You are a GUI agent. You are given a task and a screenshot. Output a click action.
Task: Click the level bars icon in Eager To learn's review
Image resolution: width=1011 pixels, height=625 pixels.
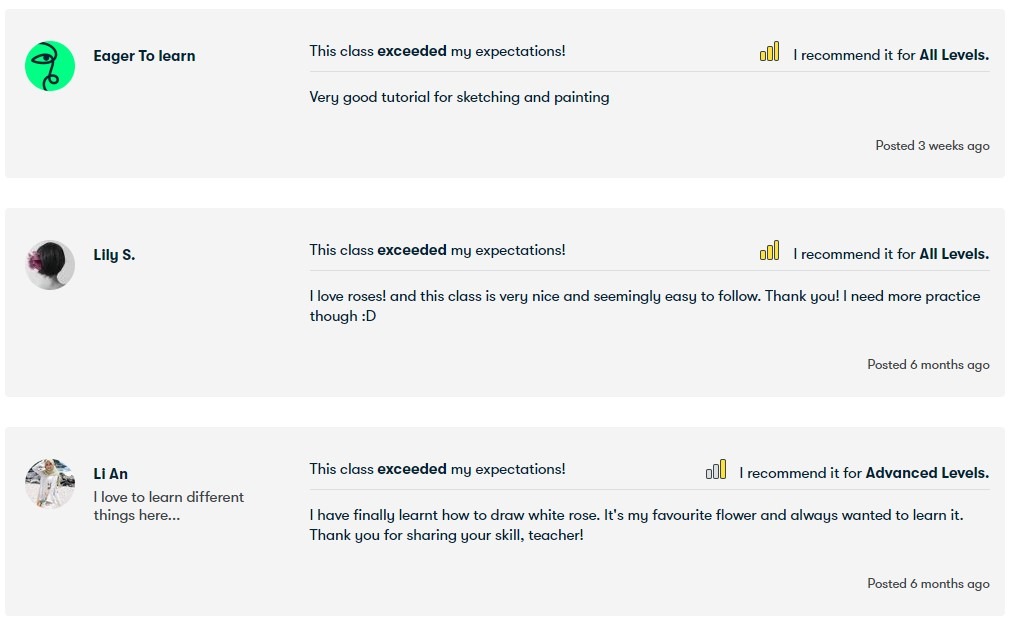coord(769,52)
